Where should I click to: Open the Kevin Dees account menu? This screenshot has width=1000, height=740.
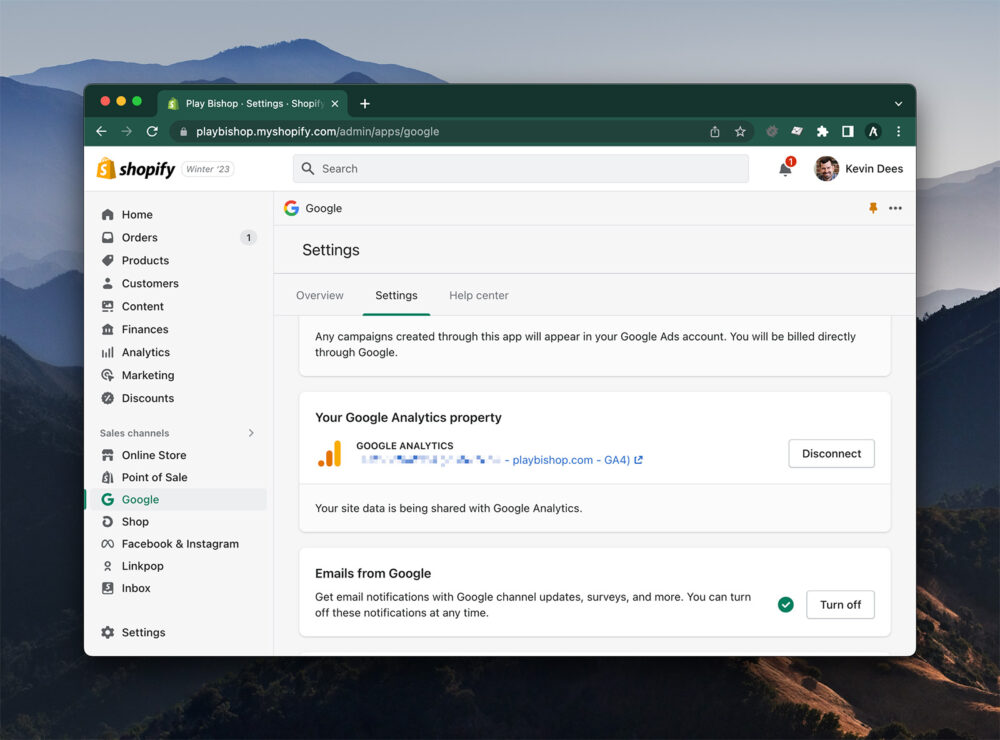[859, 169]
